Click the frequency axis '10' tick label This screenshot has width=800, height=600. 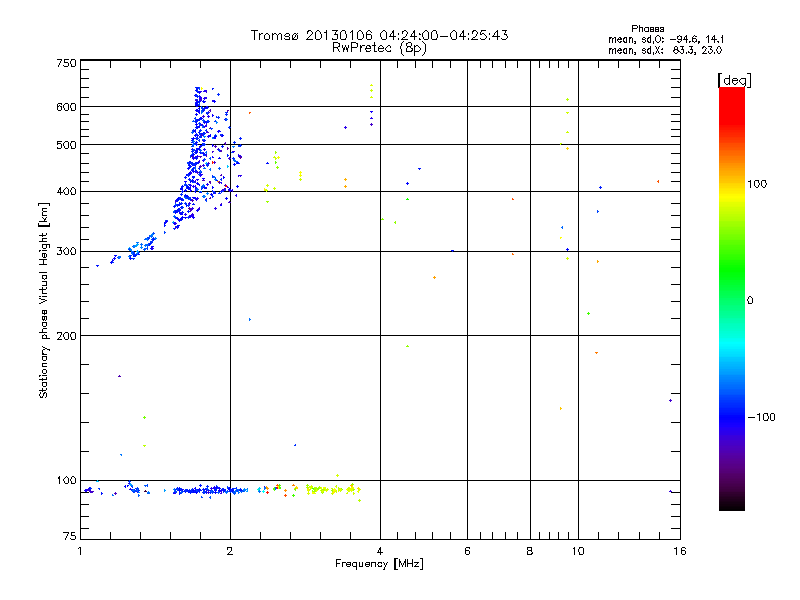click(x=578, y=551)
